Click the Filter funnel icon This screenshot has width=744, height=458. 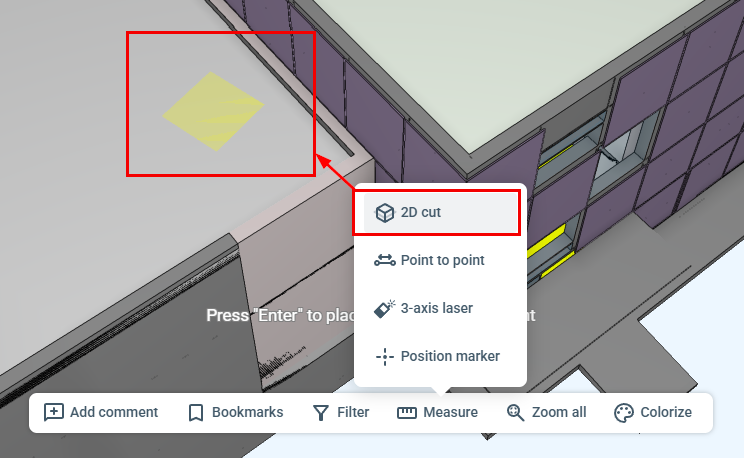(x=321, y=412)
